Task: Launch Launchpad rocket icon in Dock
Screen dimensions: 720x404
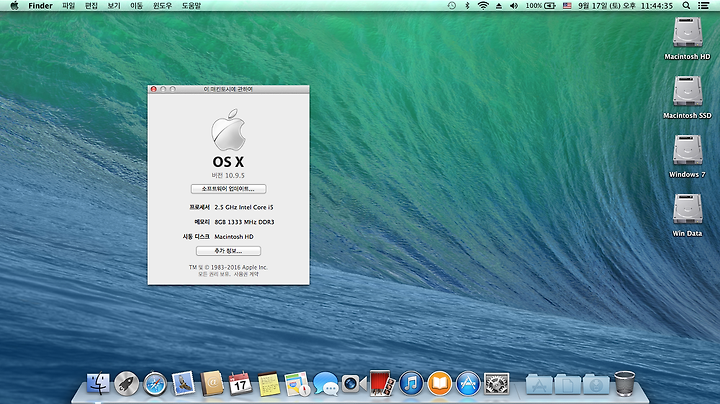Action: click(126, 383)
